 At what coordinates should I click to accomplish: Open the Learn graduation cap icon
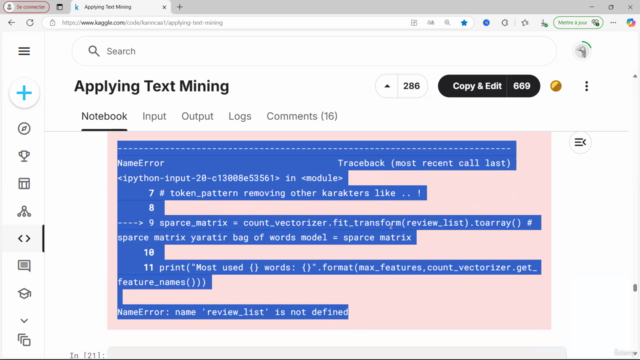[x=24, y=293]
